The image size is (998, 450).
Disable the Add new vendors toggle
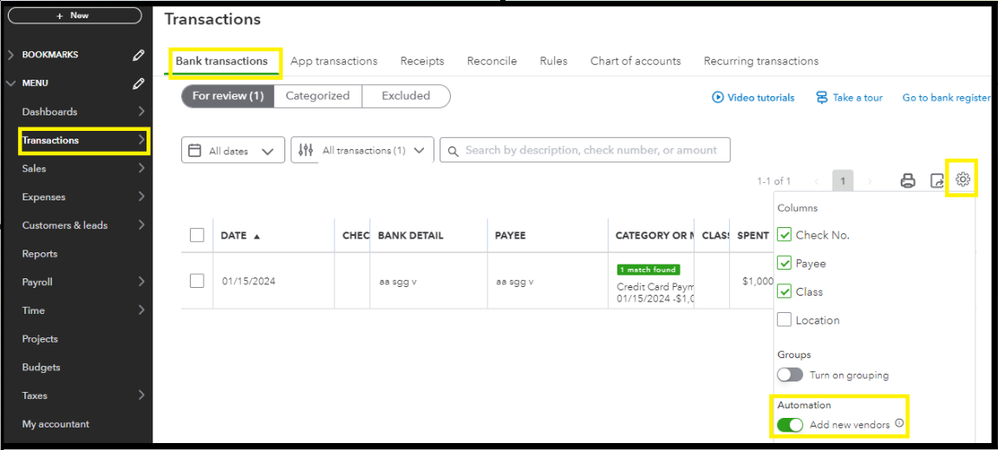click(x=790, y=425)
